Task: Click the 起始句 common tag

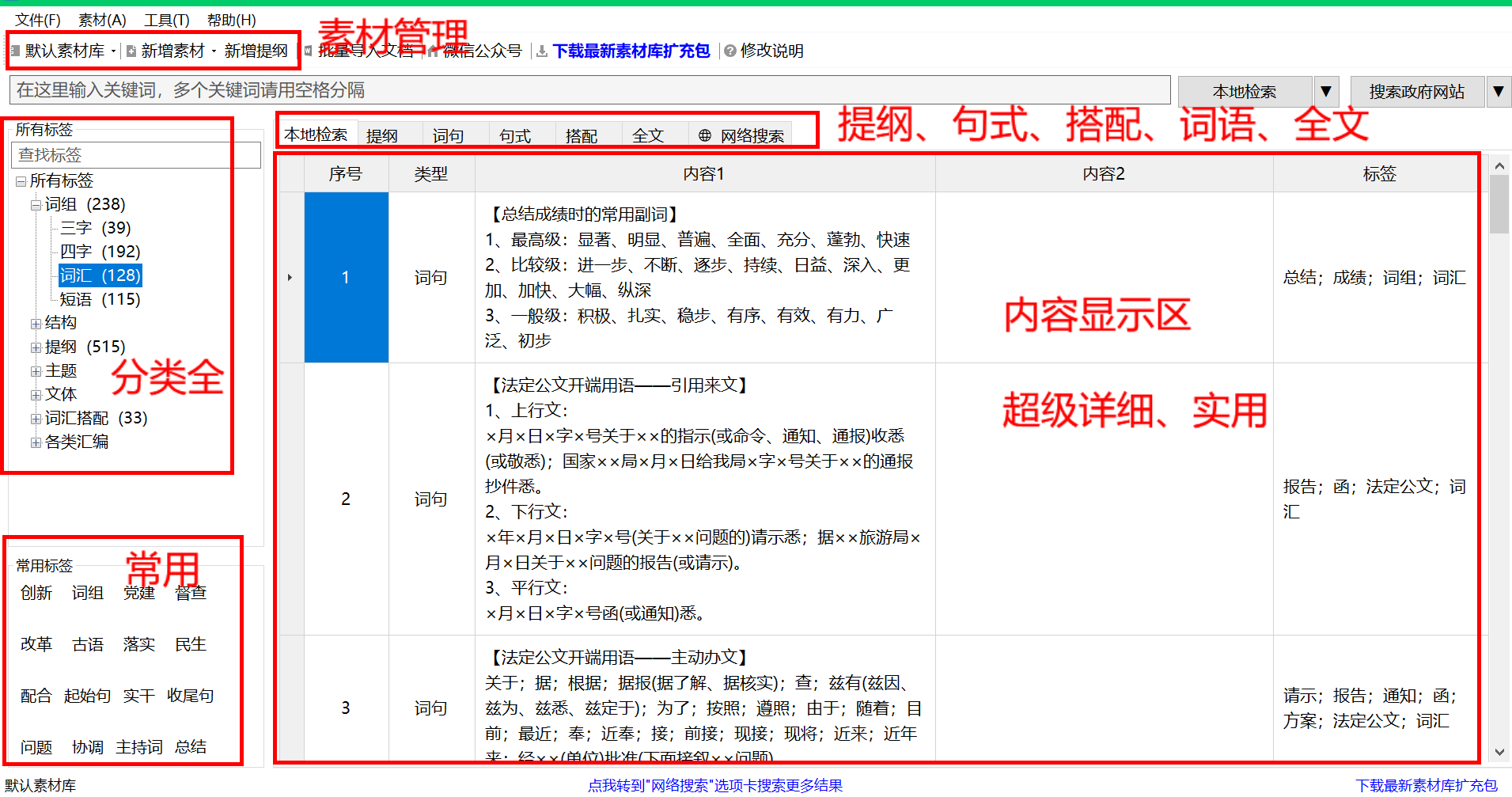Action: coord(88,696)
